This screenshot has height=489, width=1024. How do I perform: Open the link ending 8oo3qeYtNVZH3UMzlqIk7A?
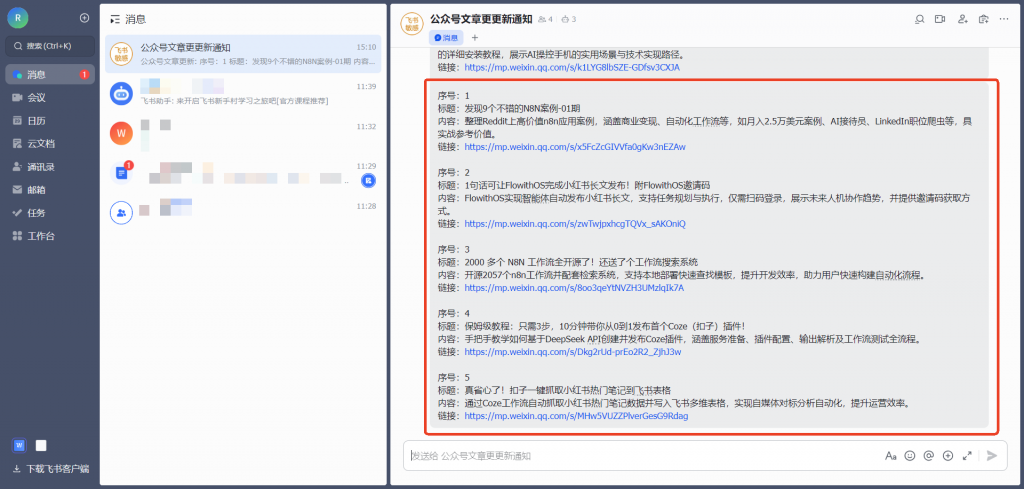tap(574, 288)
